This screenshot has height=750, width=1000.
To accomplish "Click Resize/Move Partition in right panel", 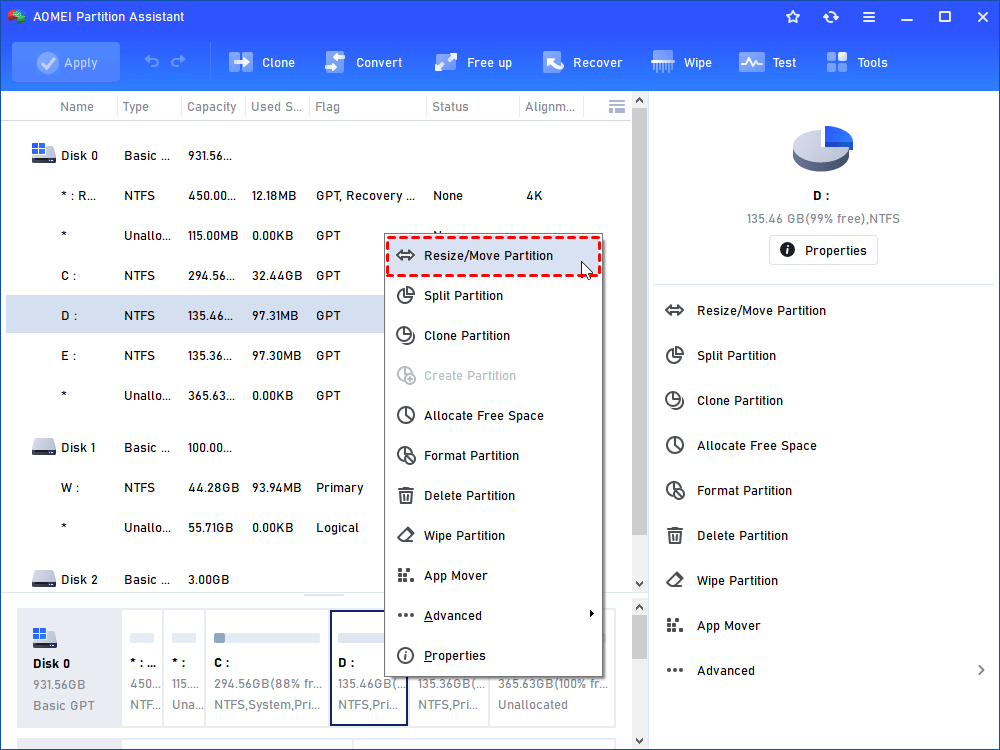I will click(746, 311).
